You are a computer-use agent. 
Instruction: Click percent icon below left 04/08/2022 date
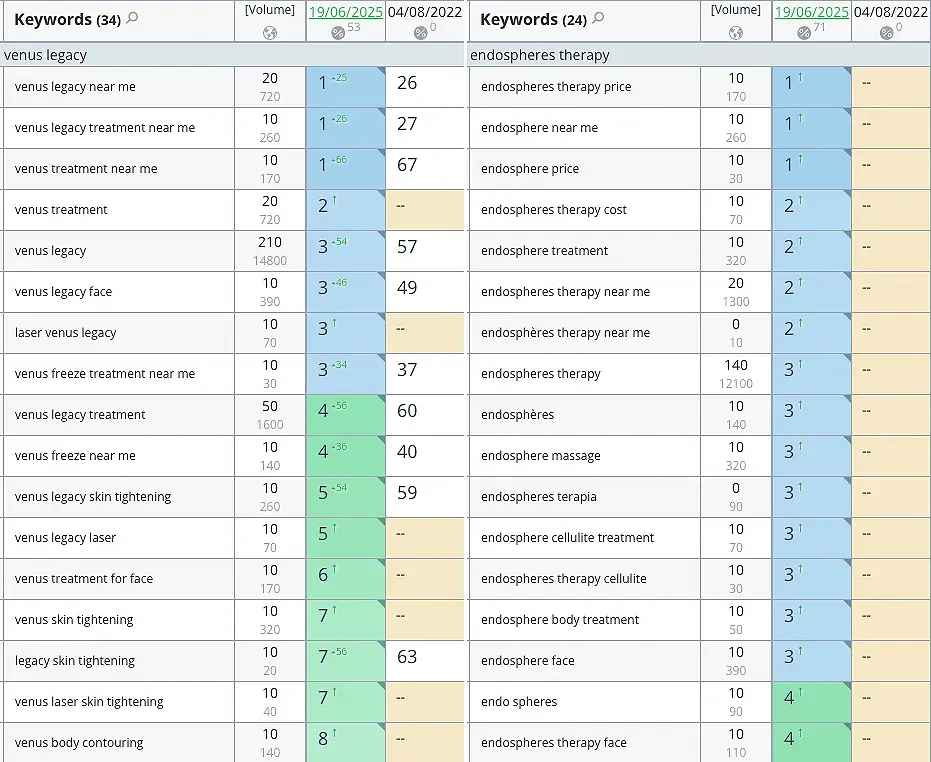(420, 33)
